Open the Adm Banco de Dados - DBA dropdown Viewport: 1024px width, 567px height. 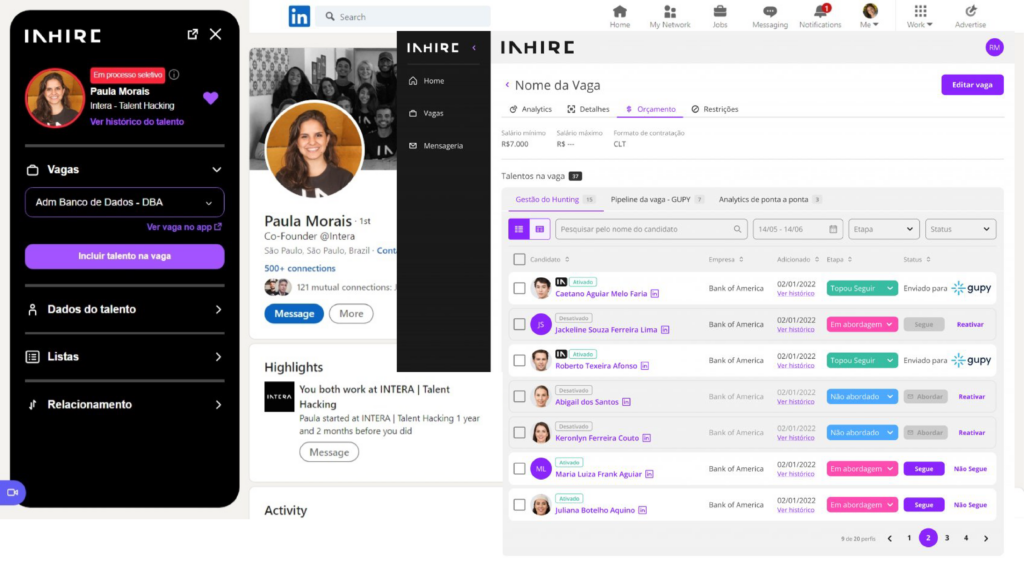[x=125, y=202]
